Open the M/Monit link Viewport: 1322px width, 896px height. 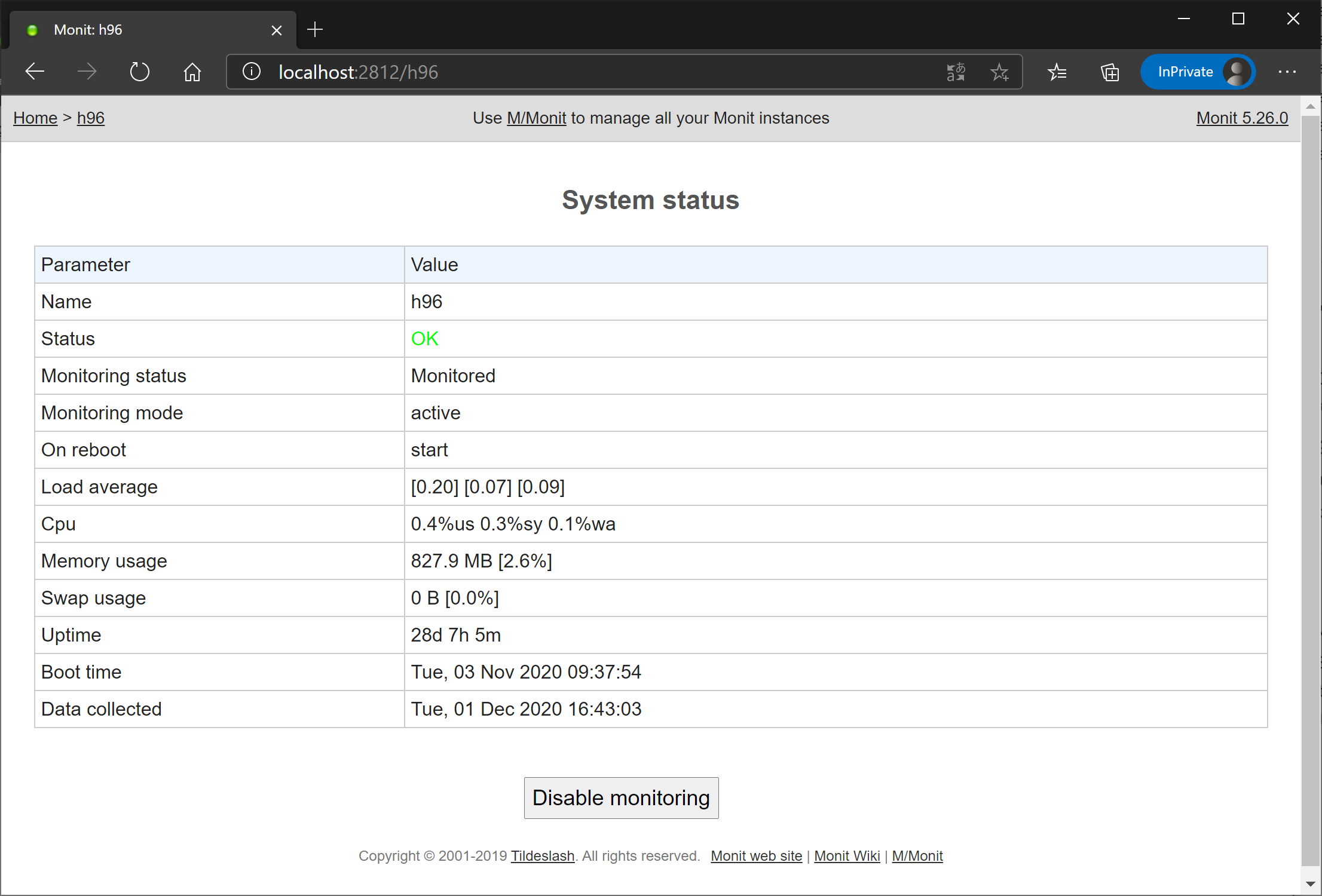pos(536,118)
